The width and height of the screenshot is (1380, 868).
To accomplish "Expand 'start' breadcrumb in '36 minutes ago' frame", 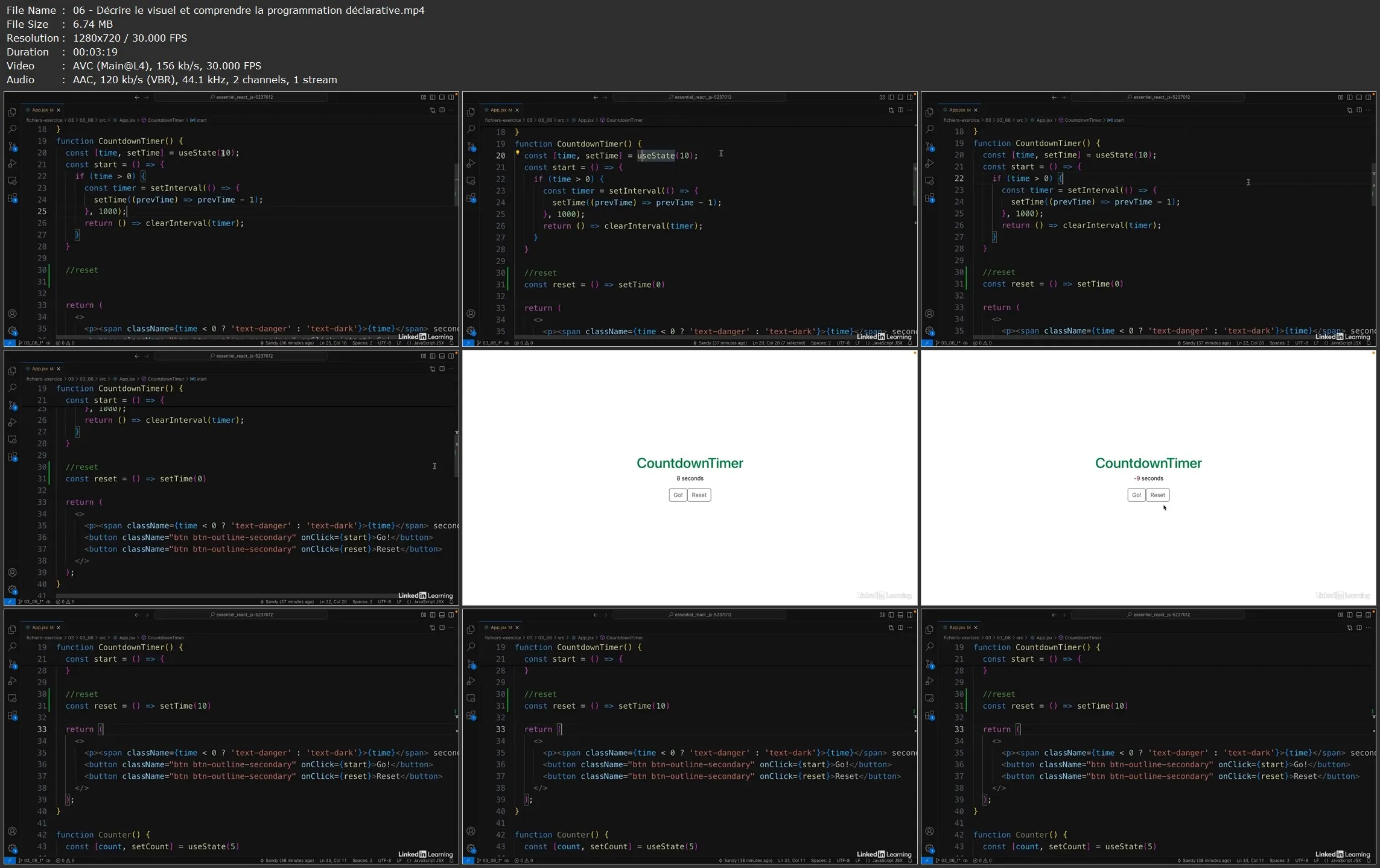I will pyautogui.click(x=199, y=120).
